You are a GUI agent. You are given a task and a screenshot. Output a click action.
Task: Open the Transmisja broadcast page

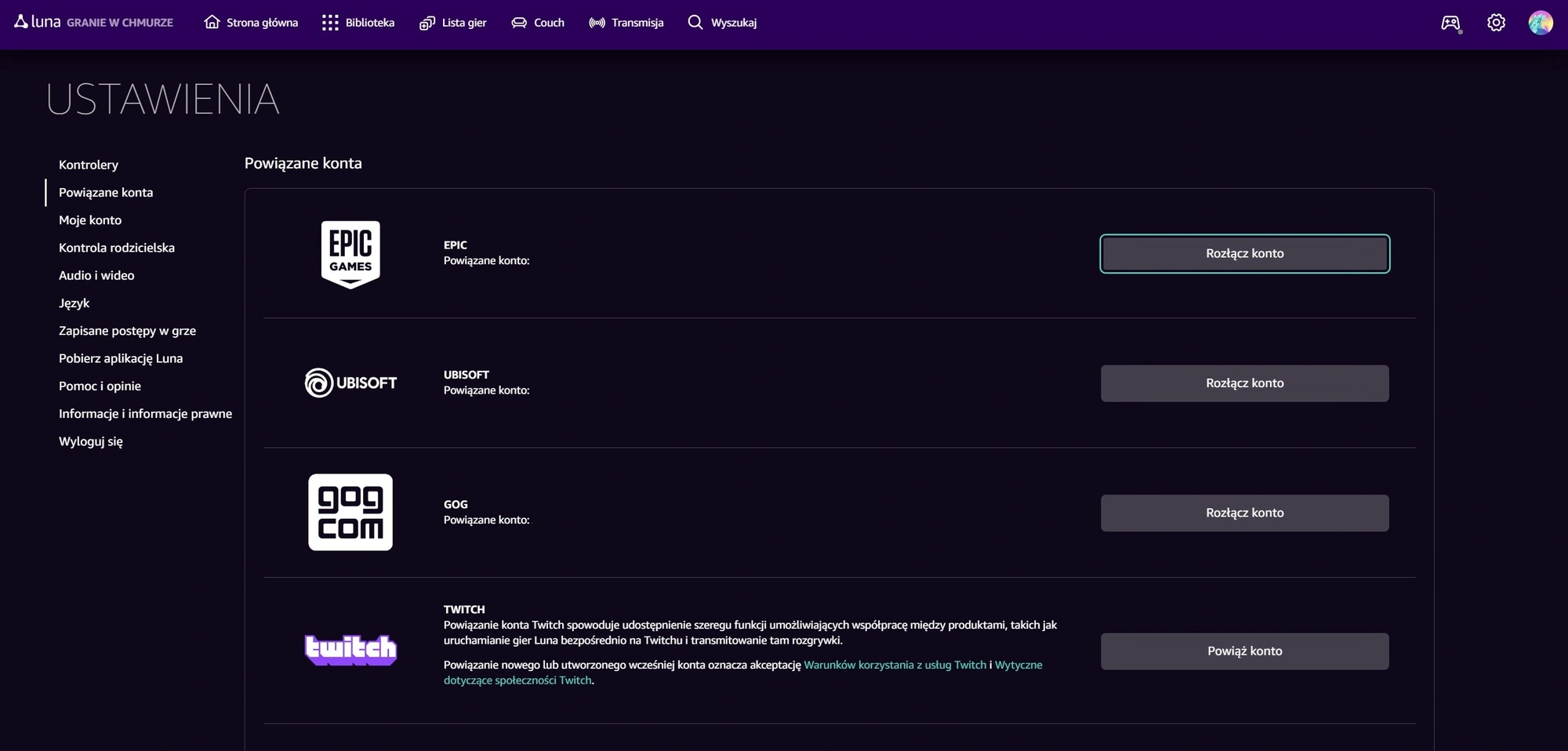[626, 23]
